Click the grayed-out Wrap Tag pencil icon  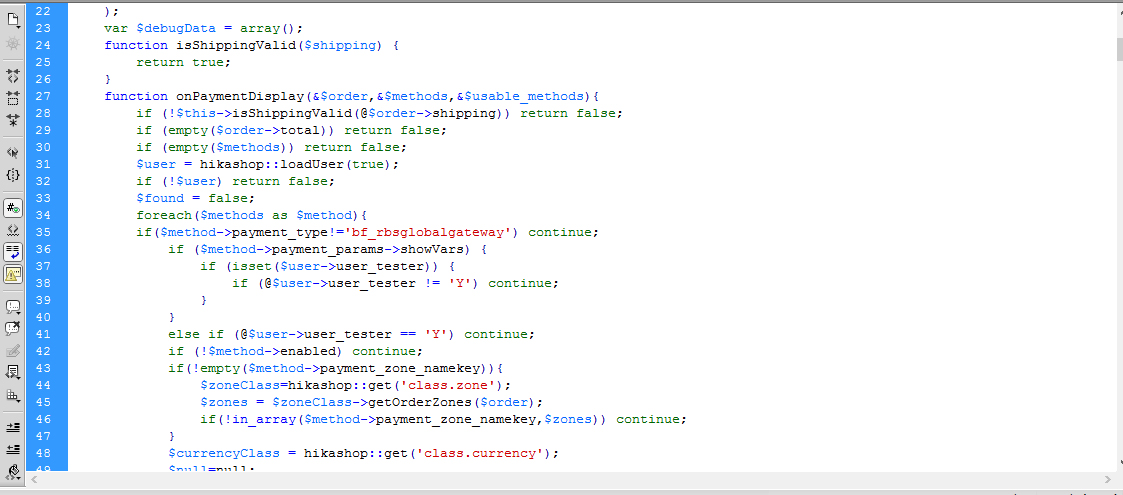tap(13, 351)
